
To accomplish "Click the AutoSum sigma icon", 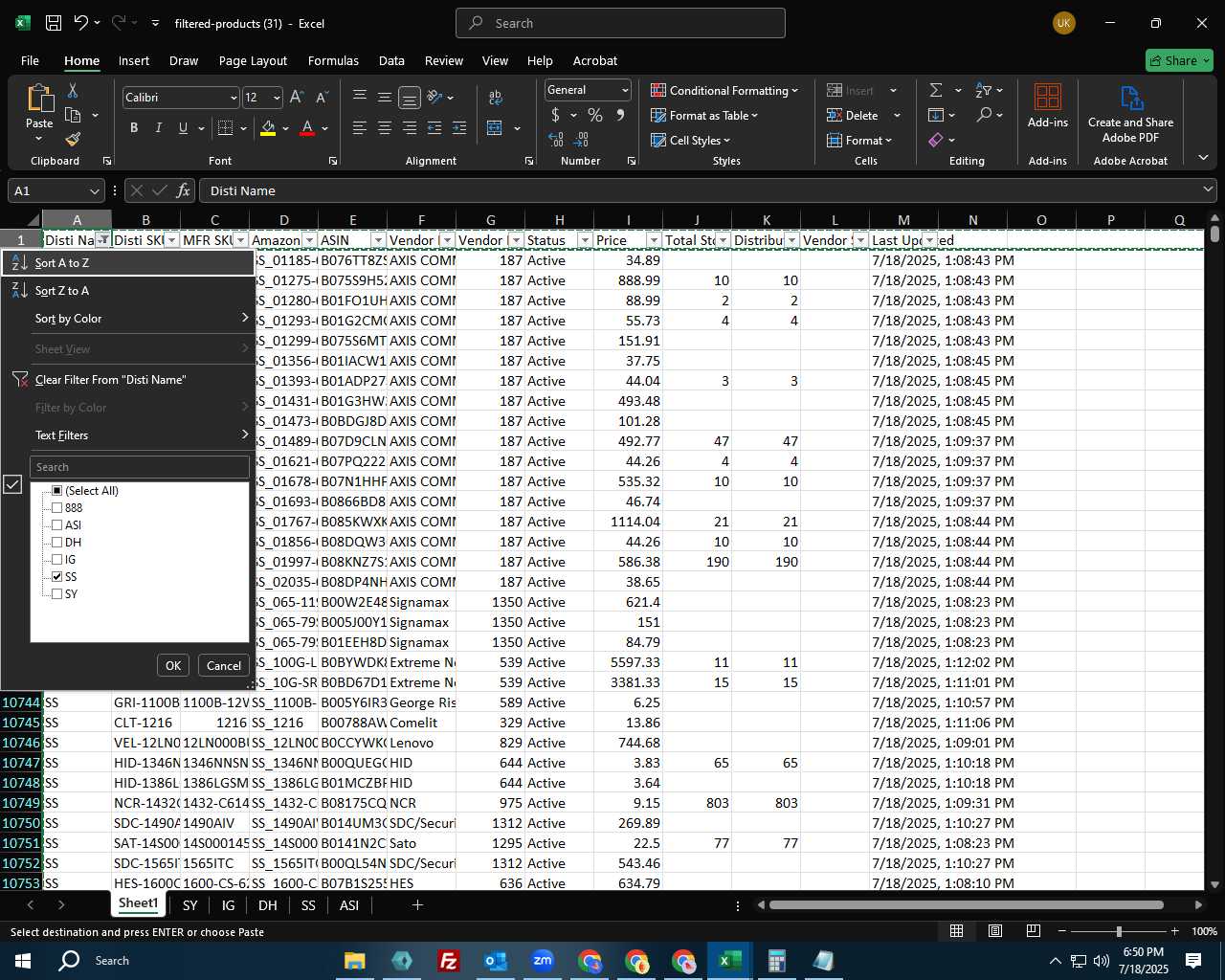I will [x=936, y=90].
